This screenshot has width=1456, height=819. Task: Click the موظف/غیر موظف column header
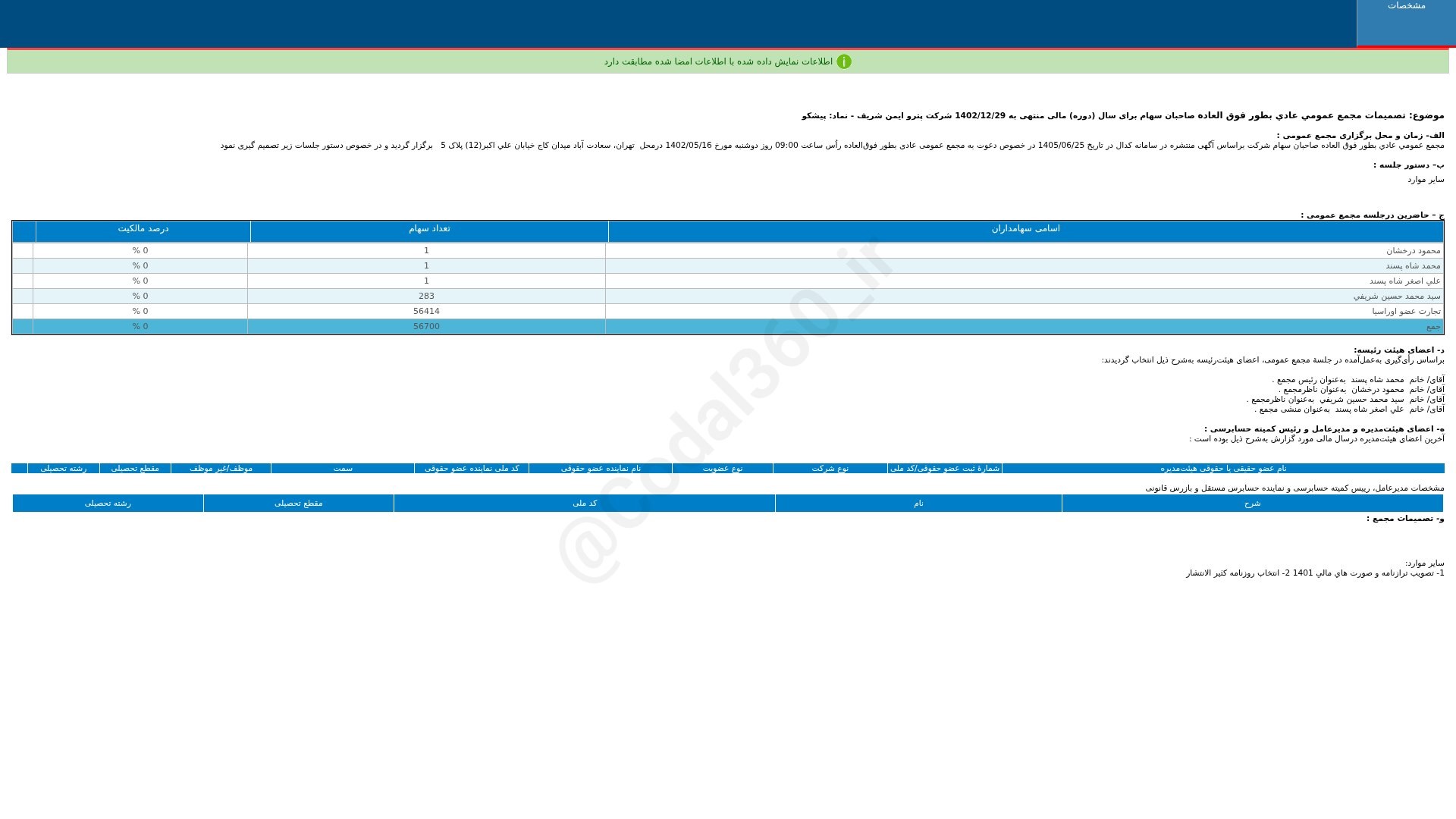221,469
